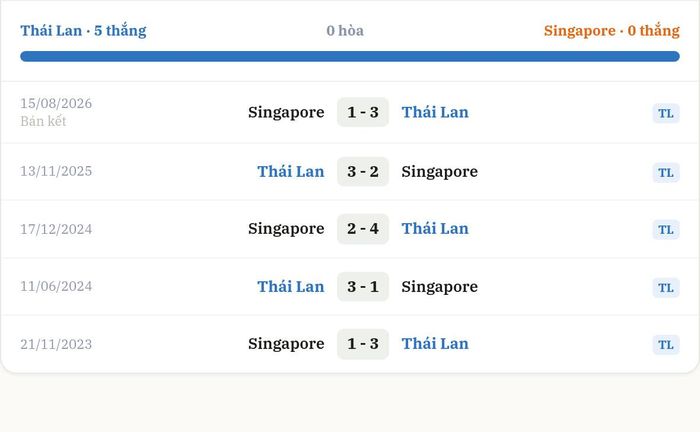
Task: Open Thái Lan team in the 17/12/2024 row
Action: [x=435, y=228]
